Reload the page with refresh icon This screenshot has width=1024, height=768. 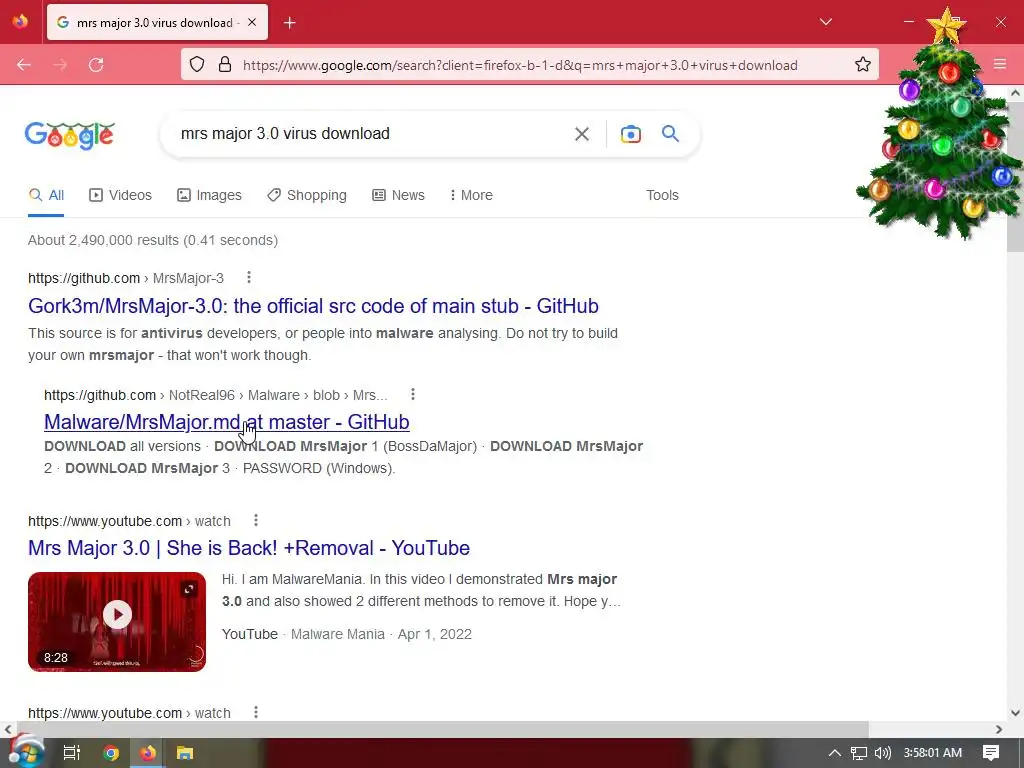96,65
